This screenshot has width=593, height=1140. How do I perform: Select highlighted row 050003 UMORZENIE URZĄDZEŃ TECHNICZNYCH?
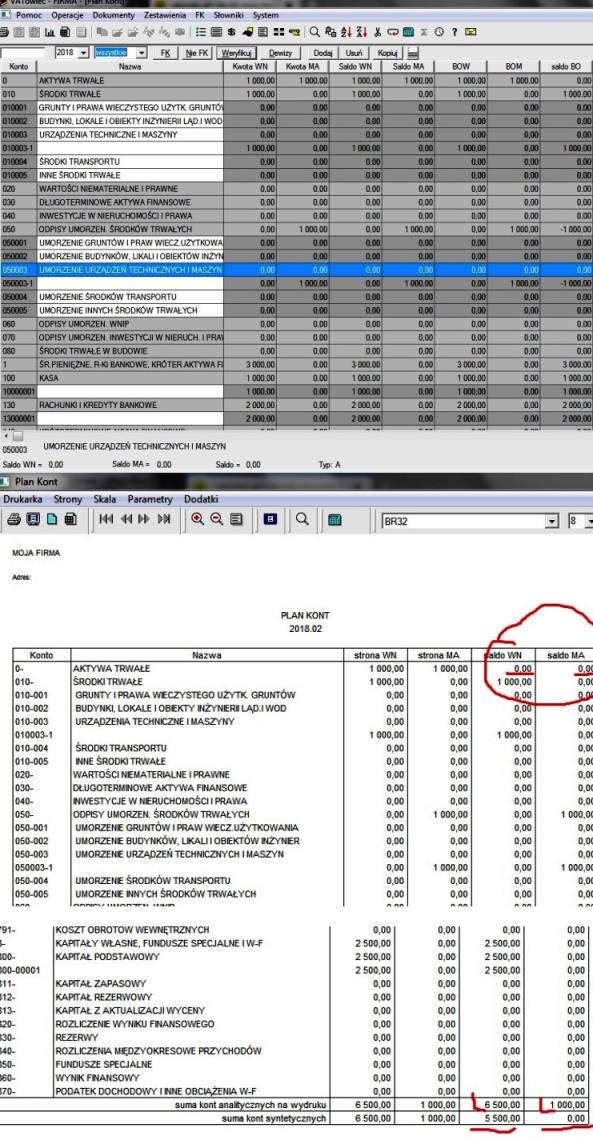click(x=296, y=270)
